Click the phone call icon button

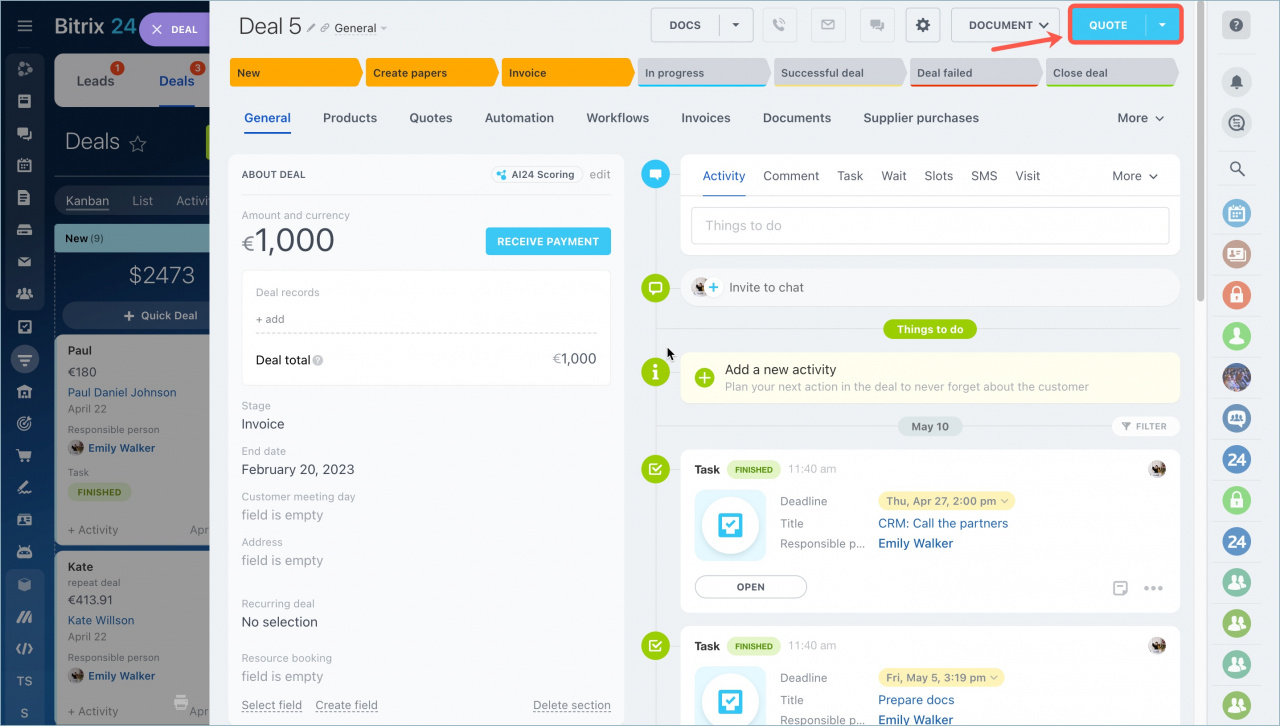click(778, 25)
